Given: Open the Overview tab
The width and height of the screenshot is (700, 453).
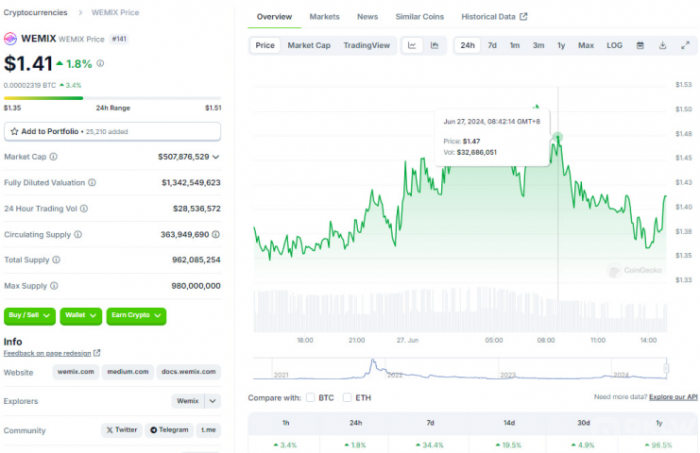Looking at the screenshot, I should click(274, 17).
